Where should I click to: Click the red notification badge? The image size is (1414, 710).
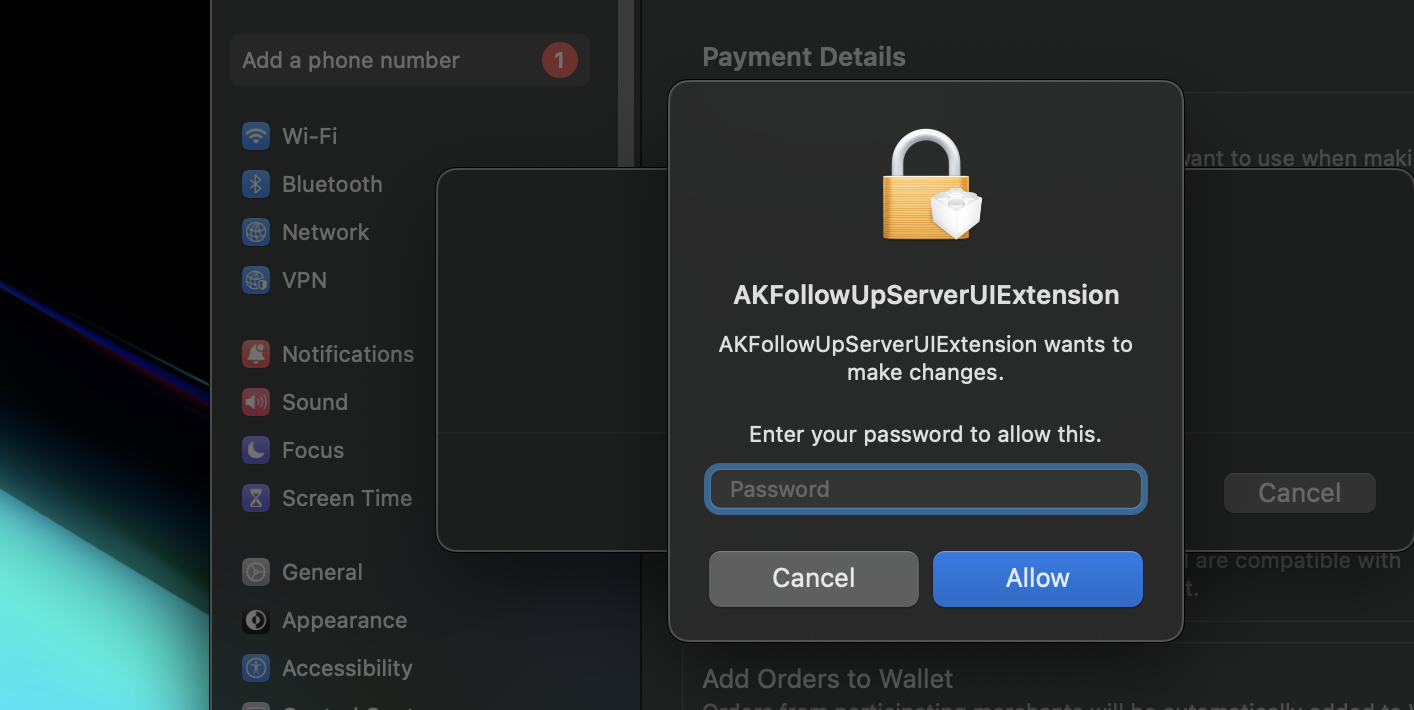coord(559,60)
